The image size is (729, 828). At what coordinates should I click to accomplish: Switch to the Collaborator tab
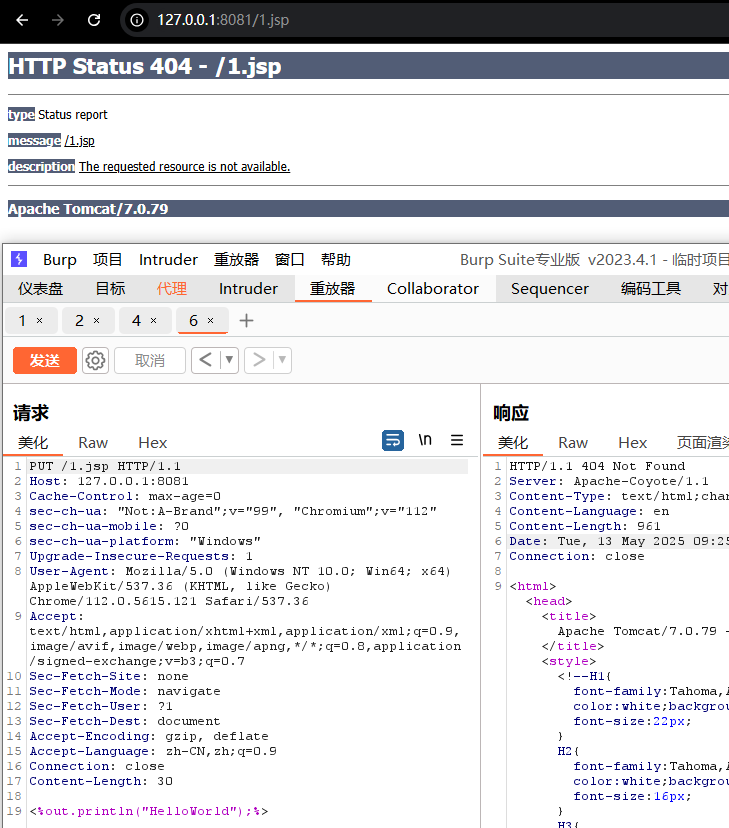click(433, 288)
